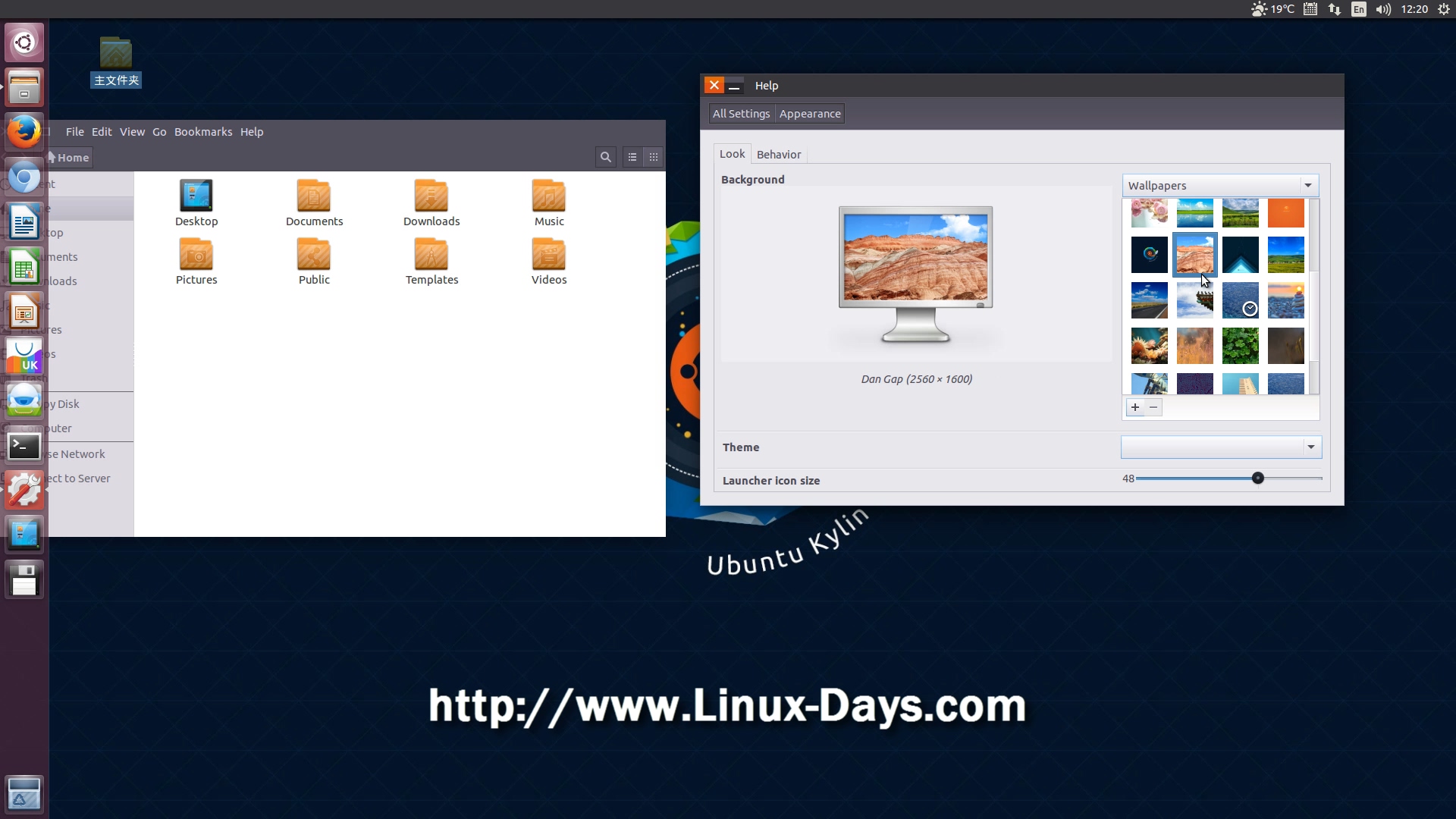The image size is (1456, 819).
Task: Launch Firefox from the launcher
Action: coord(24,133)
